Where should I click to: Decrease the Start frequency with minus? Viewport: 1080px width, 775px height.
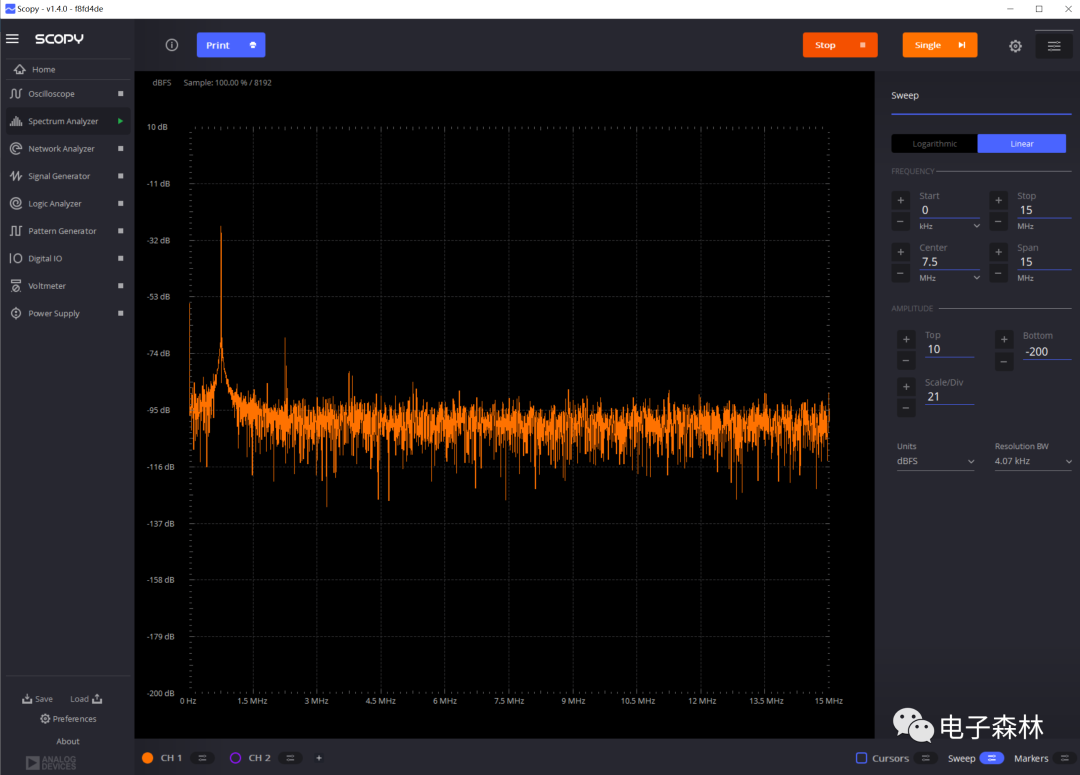900,222
